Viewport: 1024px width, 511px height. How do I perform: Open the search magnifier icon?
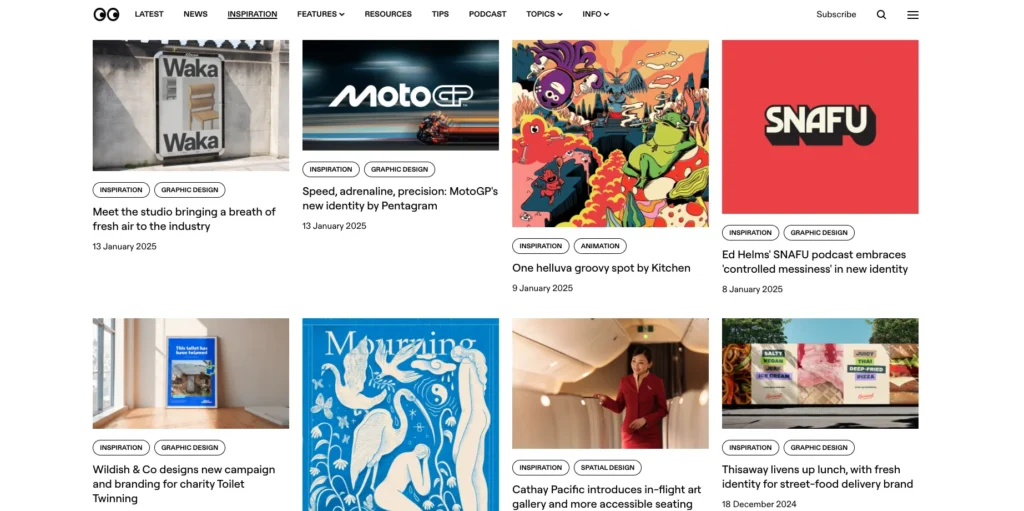tap(881, 14)
